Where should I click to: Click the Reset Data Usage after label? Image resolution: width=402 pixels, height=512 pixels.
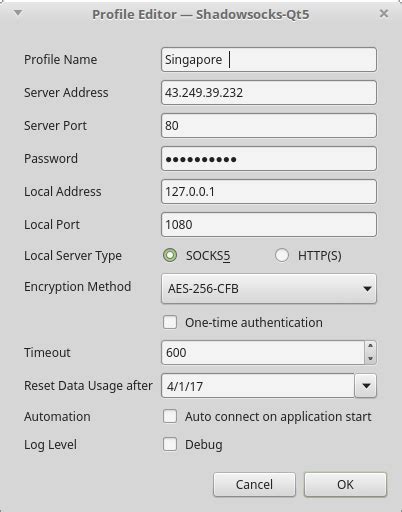tap(88, 386)
